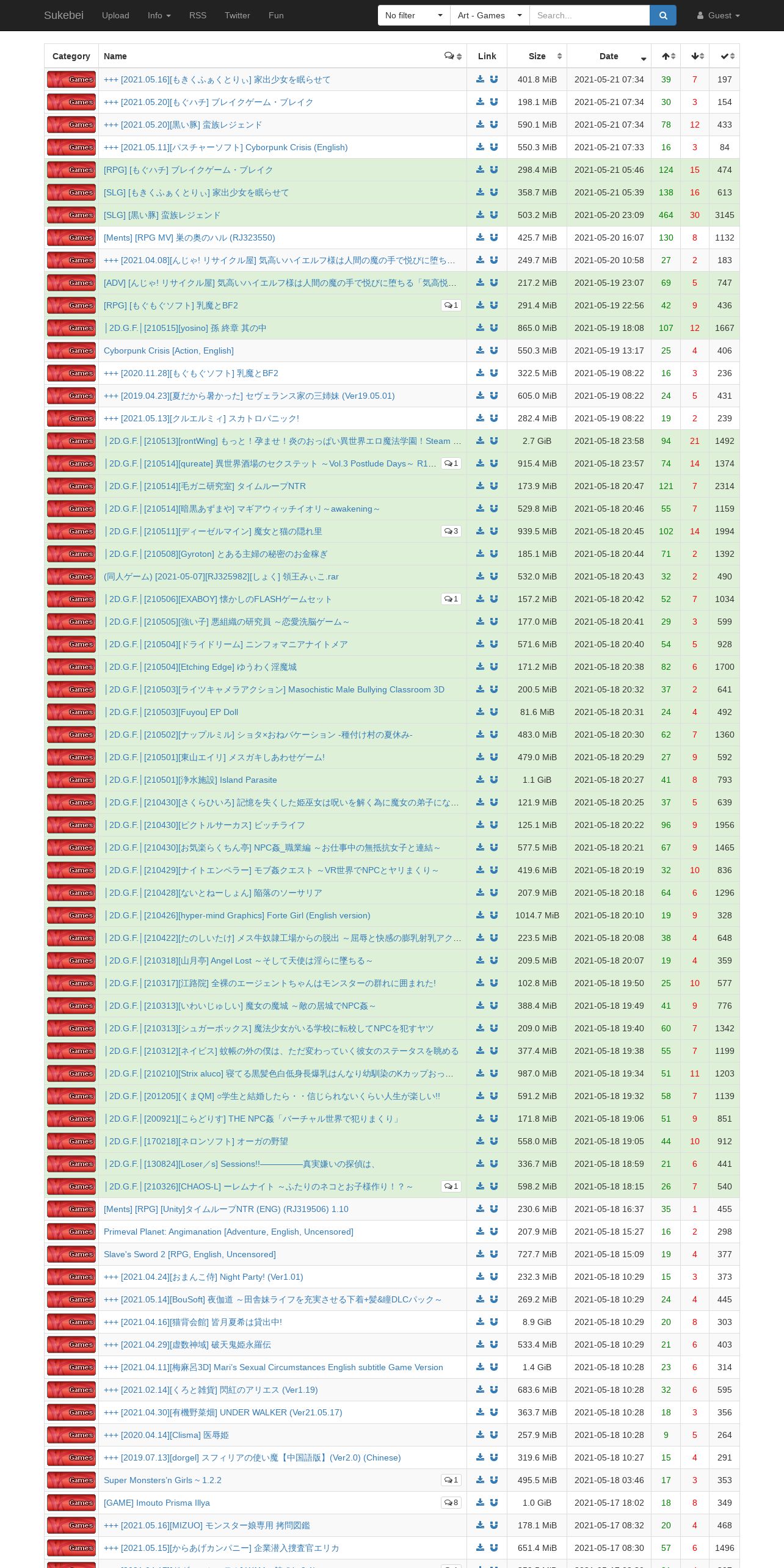Go to Twitter link in navbar
This screenshot has width=784, height=1568.
(238, 15)
